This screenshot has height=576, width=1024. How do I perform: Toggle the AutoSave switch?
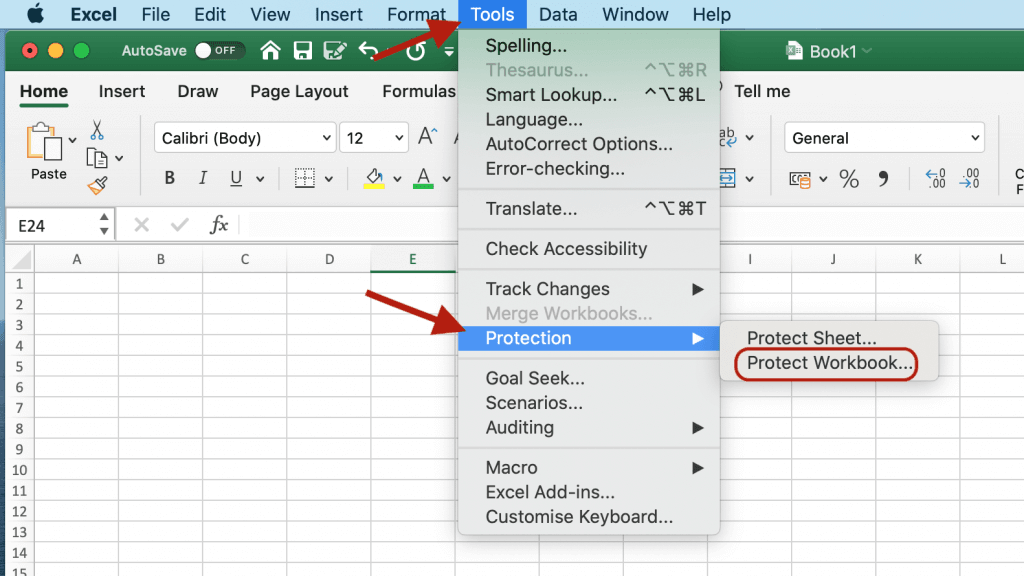[x=217, y=50]
